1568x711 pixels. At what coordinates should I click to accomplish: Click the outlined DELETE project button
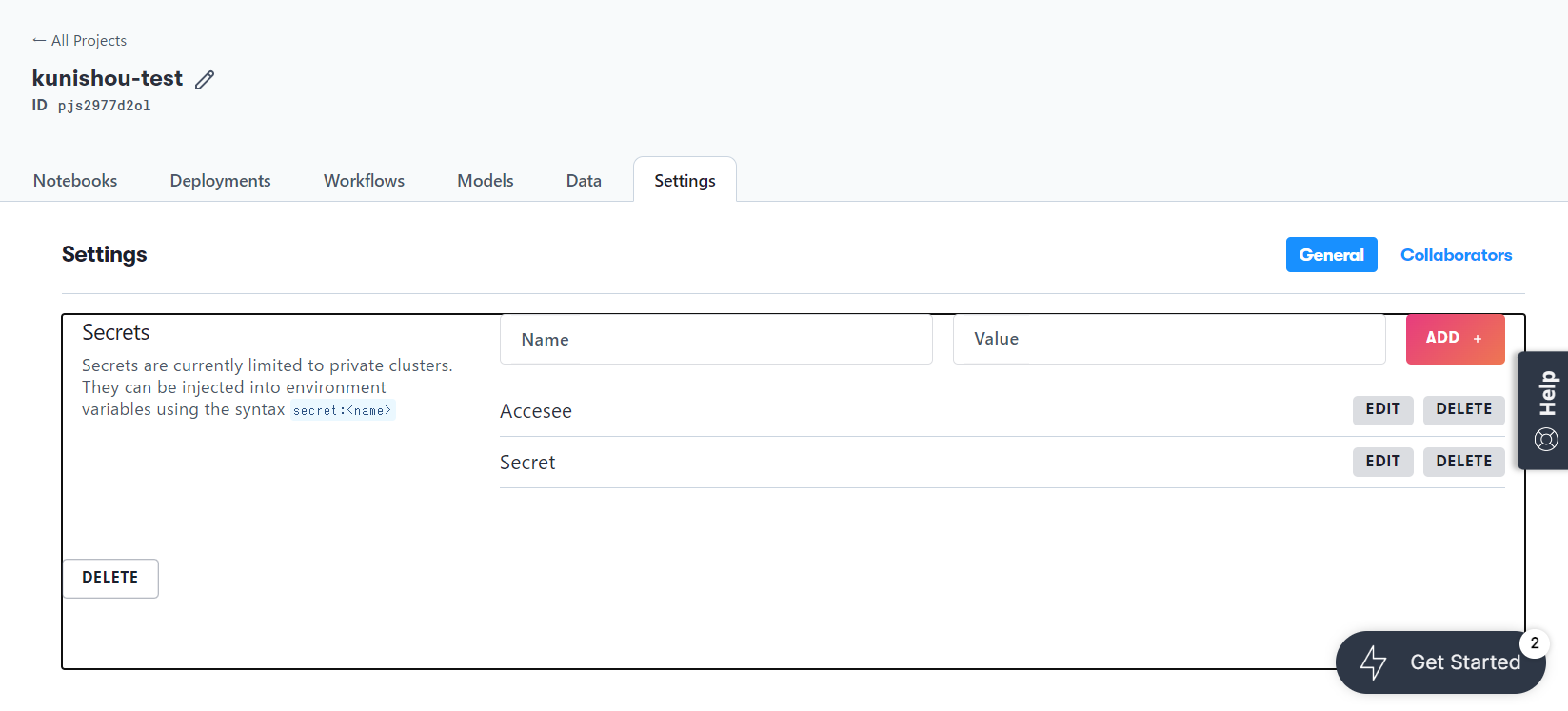(x=110, y=578)
